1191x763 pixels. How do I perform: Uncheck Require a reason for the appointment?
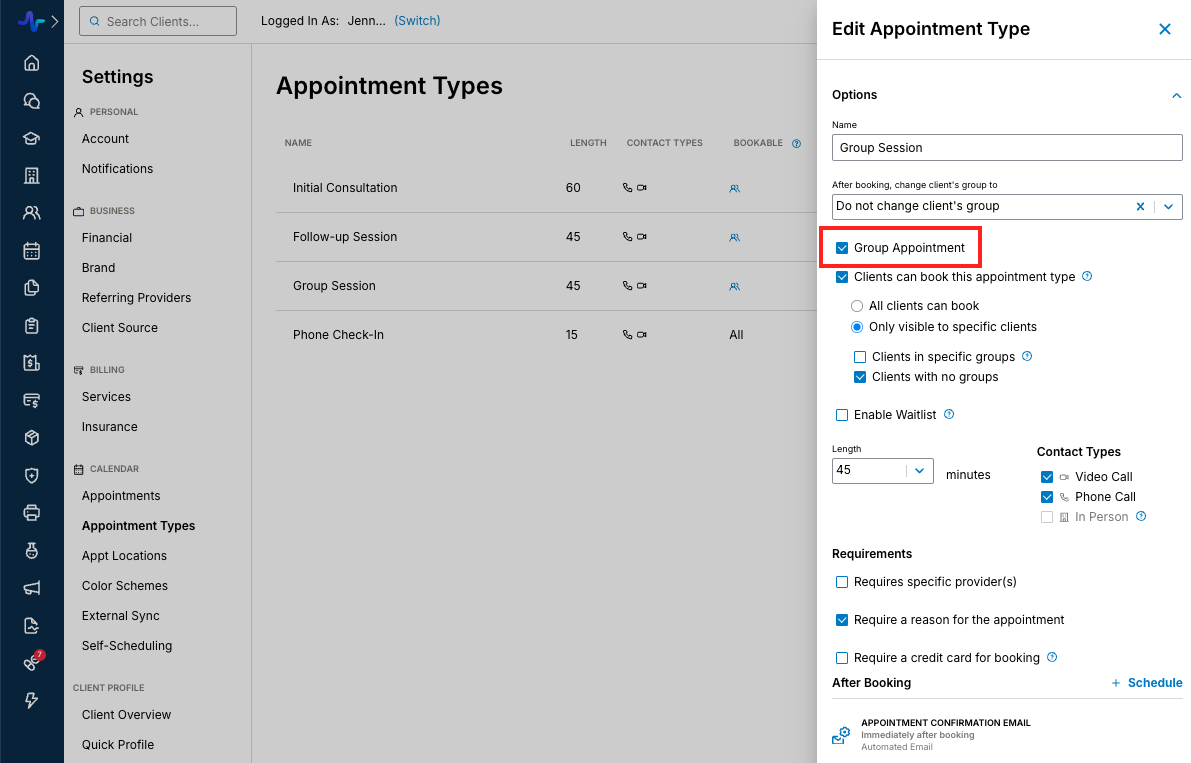pos(842,620)
